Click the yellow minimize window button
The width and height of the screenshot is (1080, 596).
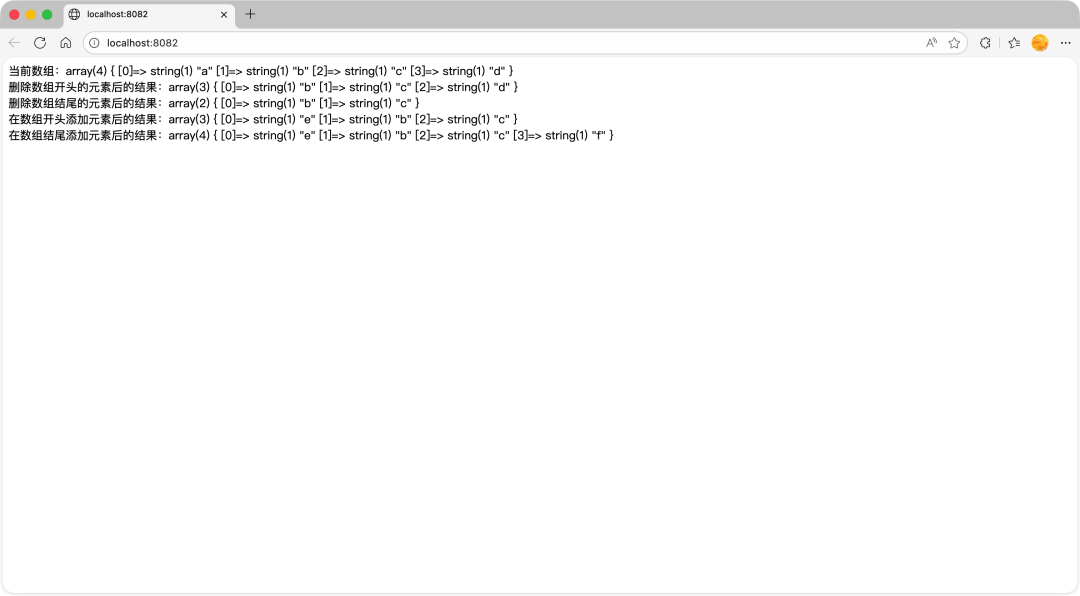(30, 14)
